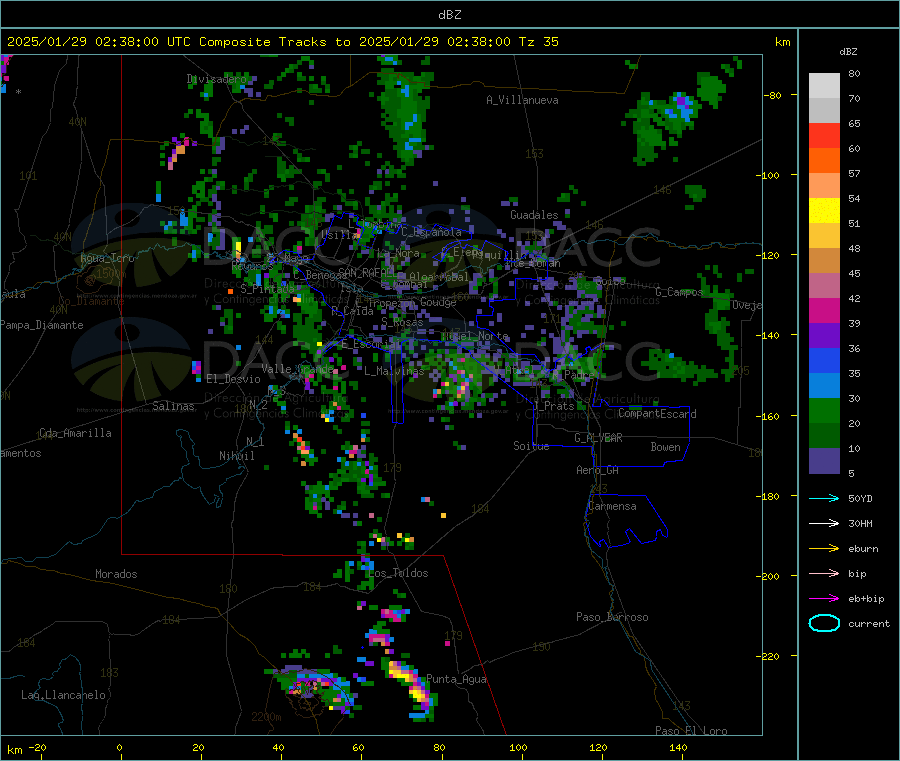Click the G_Campos map label
This screenshot has height=761, width=900.
click(679, 292)
